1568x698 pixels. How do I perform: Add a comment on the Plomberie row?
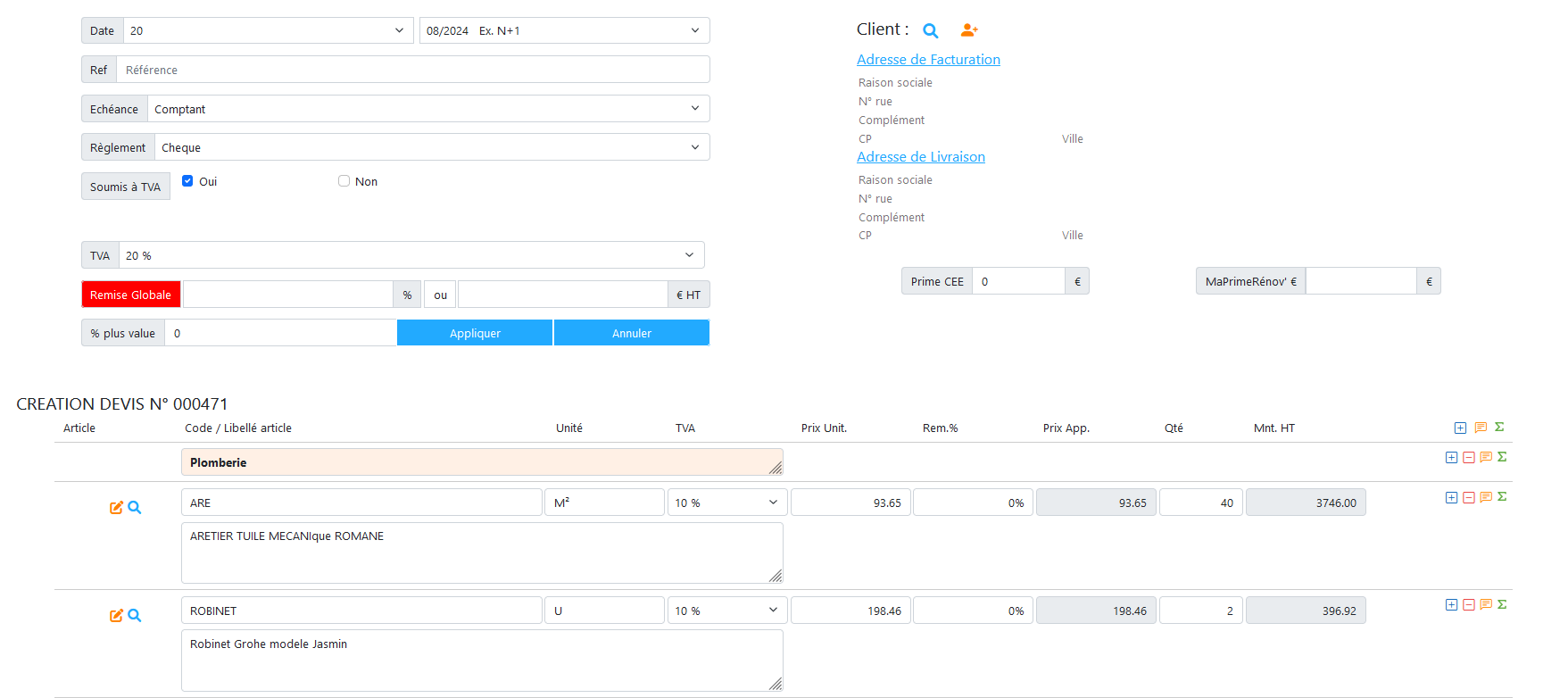tap(1486, 457)
